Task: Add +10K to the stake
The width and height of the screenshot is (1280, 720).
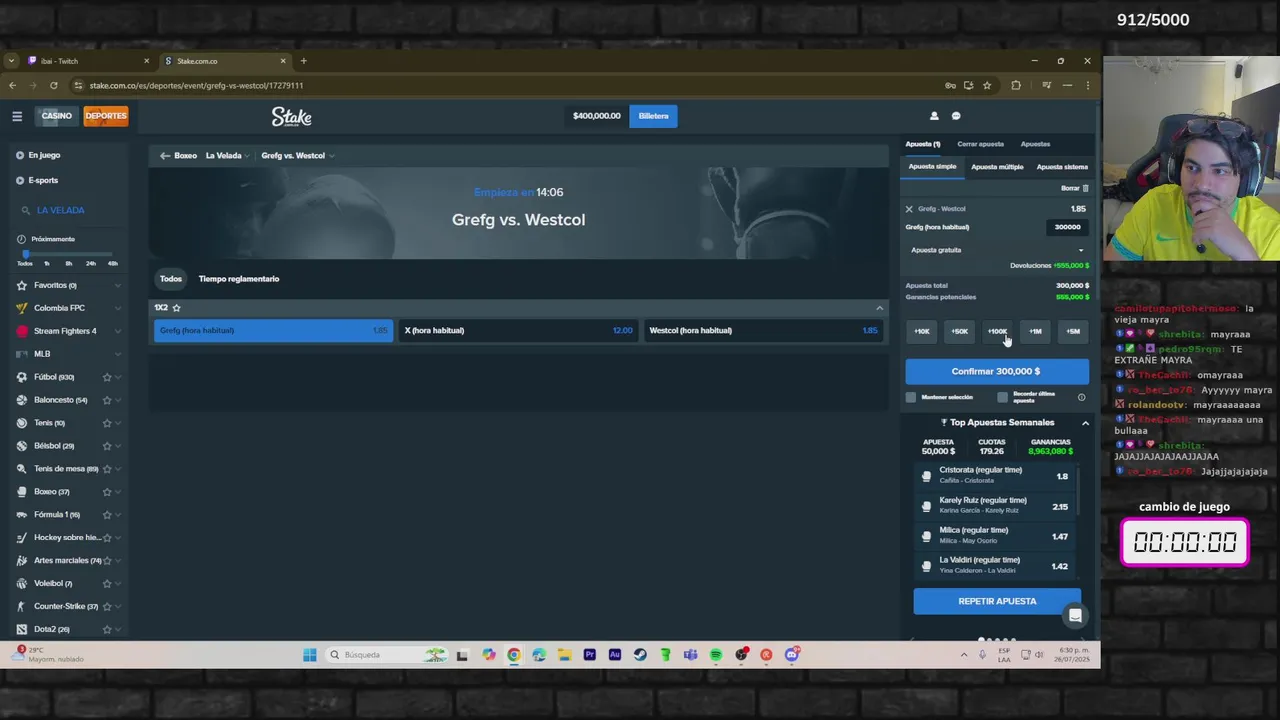Action: click(922, 331)
